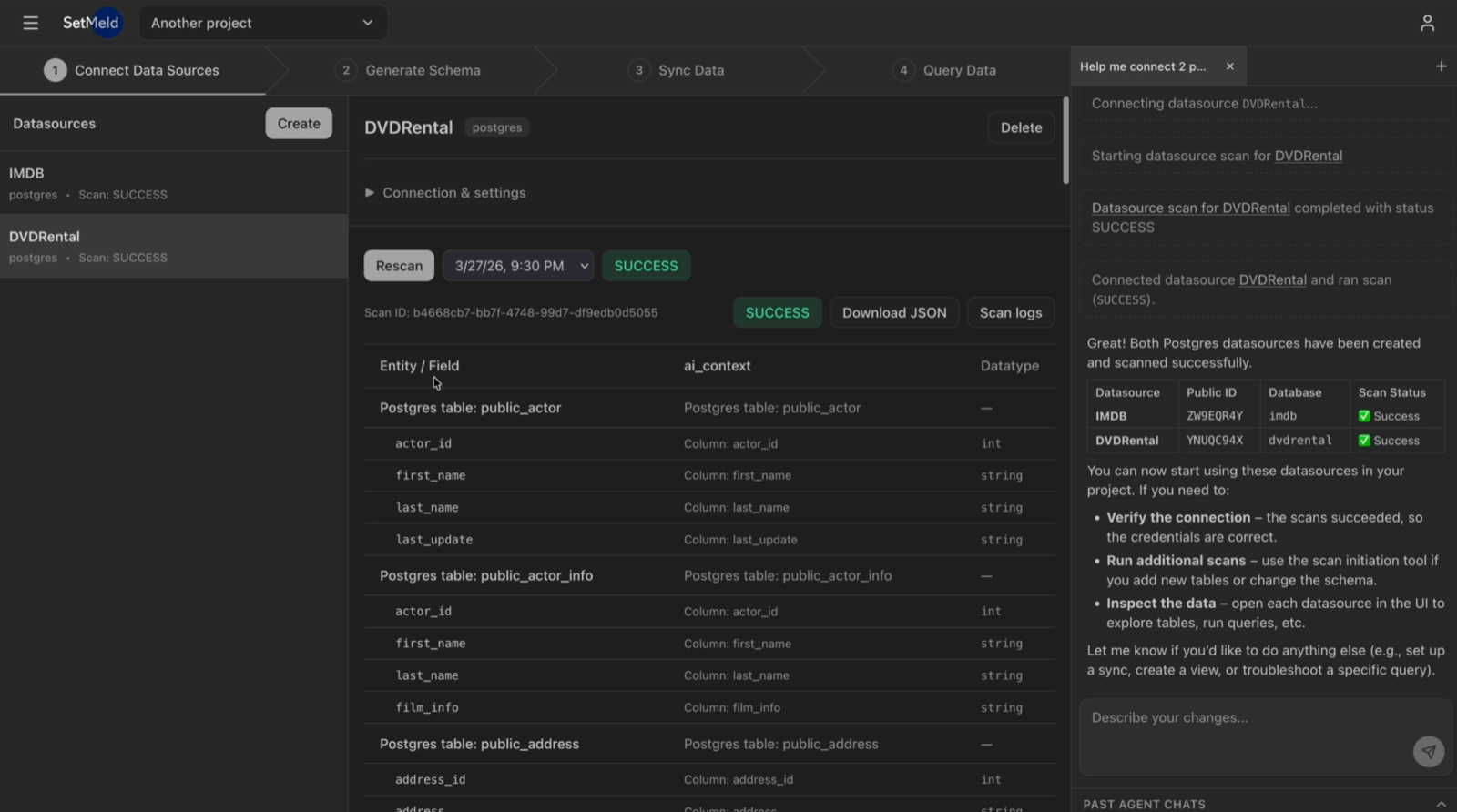Select the 'Help me connect 2 p...' chat tab
Image resolution: width=1457 pixels, height=812 pixels.
tap(1143, 66)
